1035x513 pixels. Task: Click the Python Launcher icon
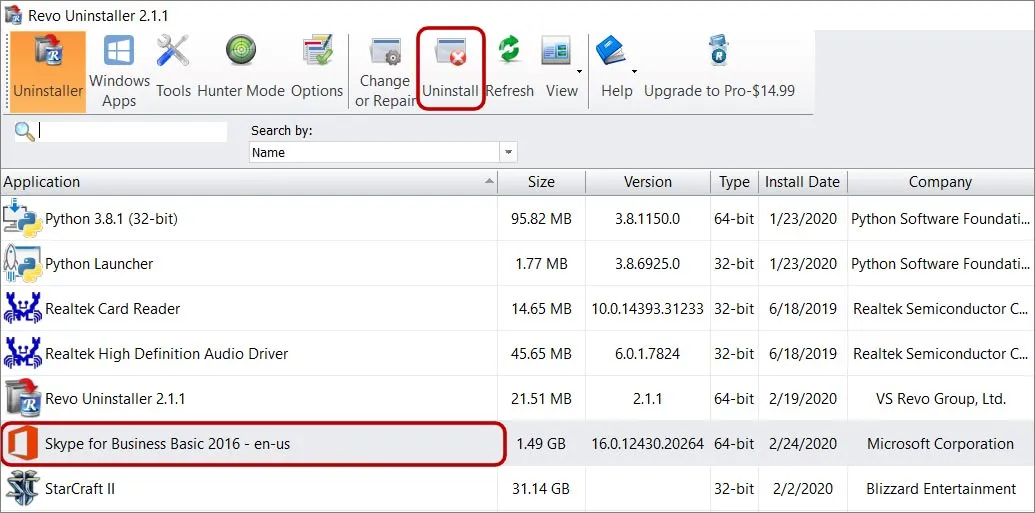(22, 263)
